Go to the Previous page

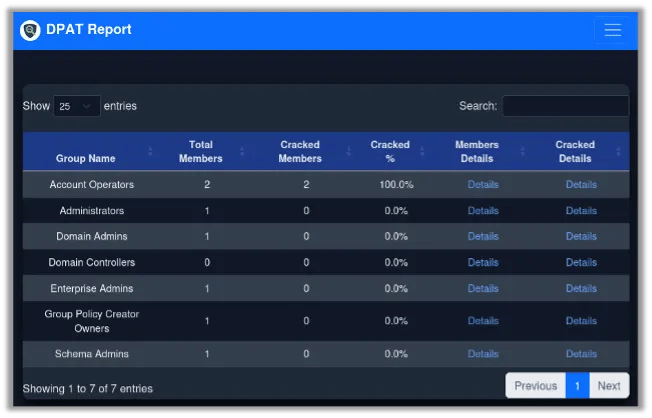536,386
